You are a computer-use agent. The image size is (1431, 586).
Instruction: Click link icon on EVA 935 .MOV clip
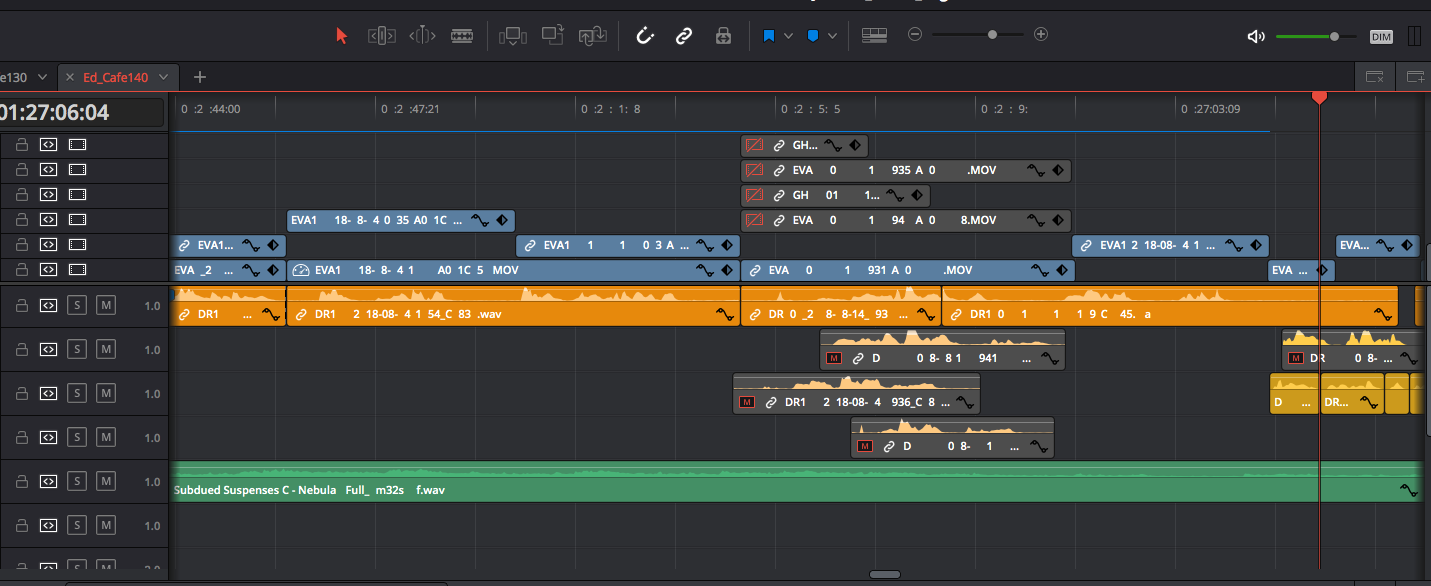779,171
